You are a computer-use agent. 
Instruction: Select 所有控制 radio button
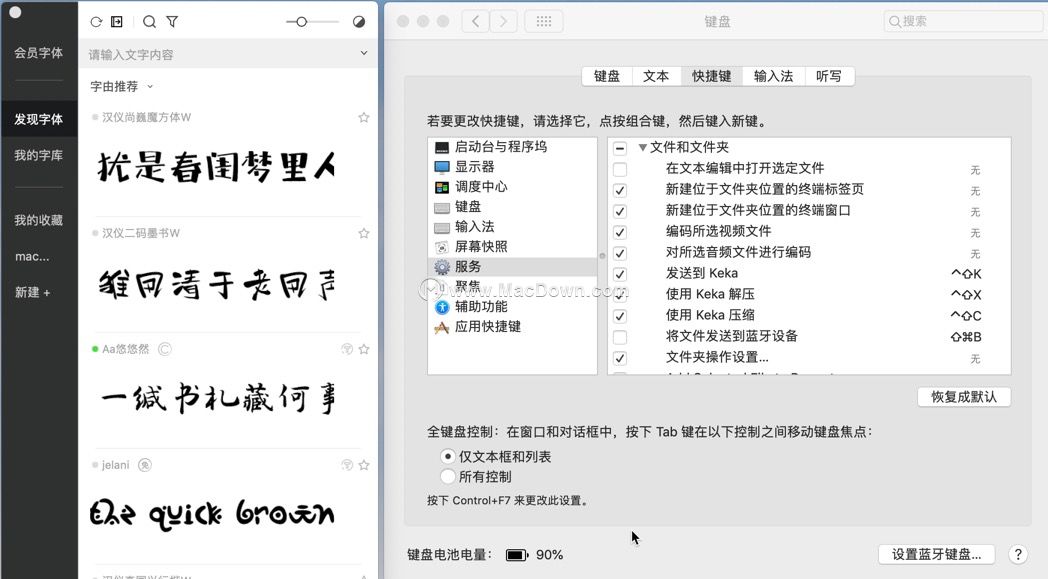[448, 477]
